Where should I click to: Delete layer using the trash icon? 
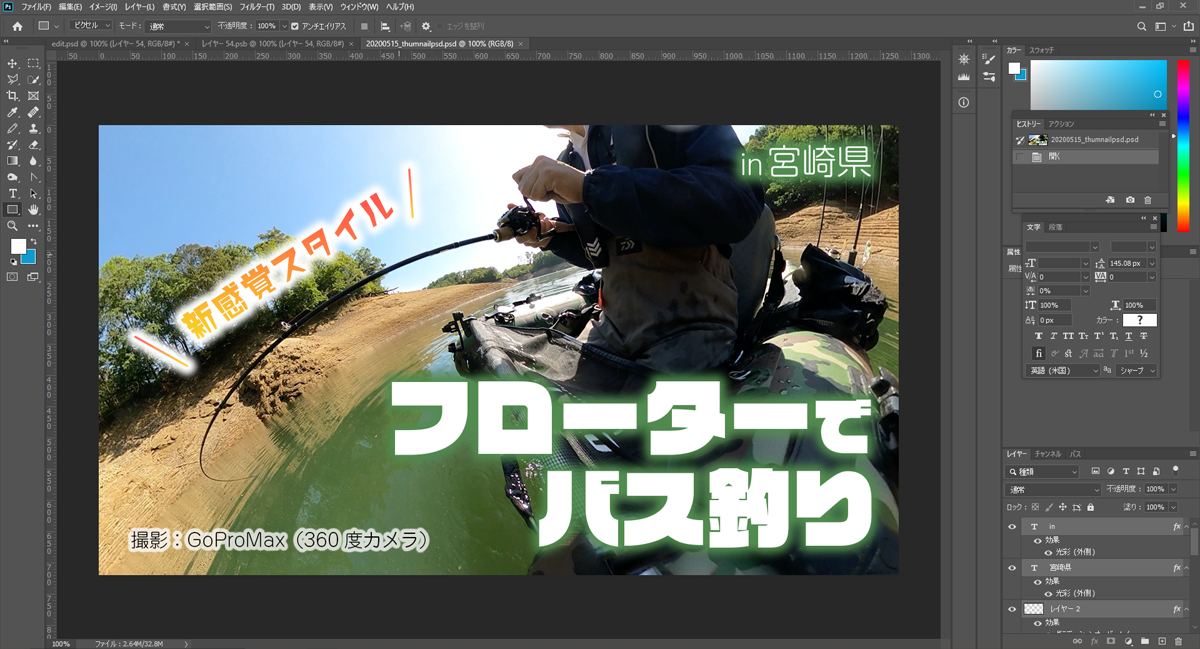1177,640
